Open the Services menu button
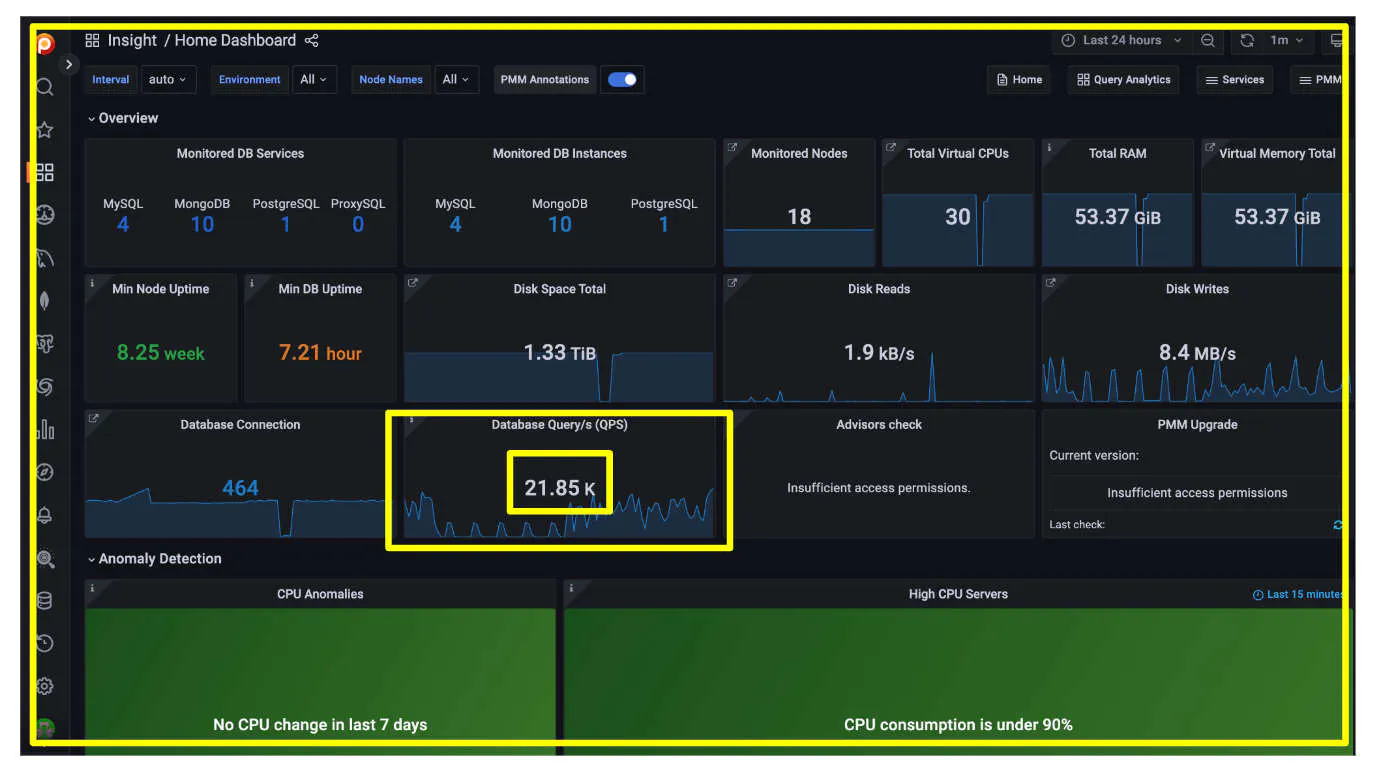The width and height of the screenshot is (1374, 770). [x=1234, y=80]
